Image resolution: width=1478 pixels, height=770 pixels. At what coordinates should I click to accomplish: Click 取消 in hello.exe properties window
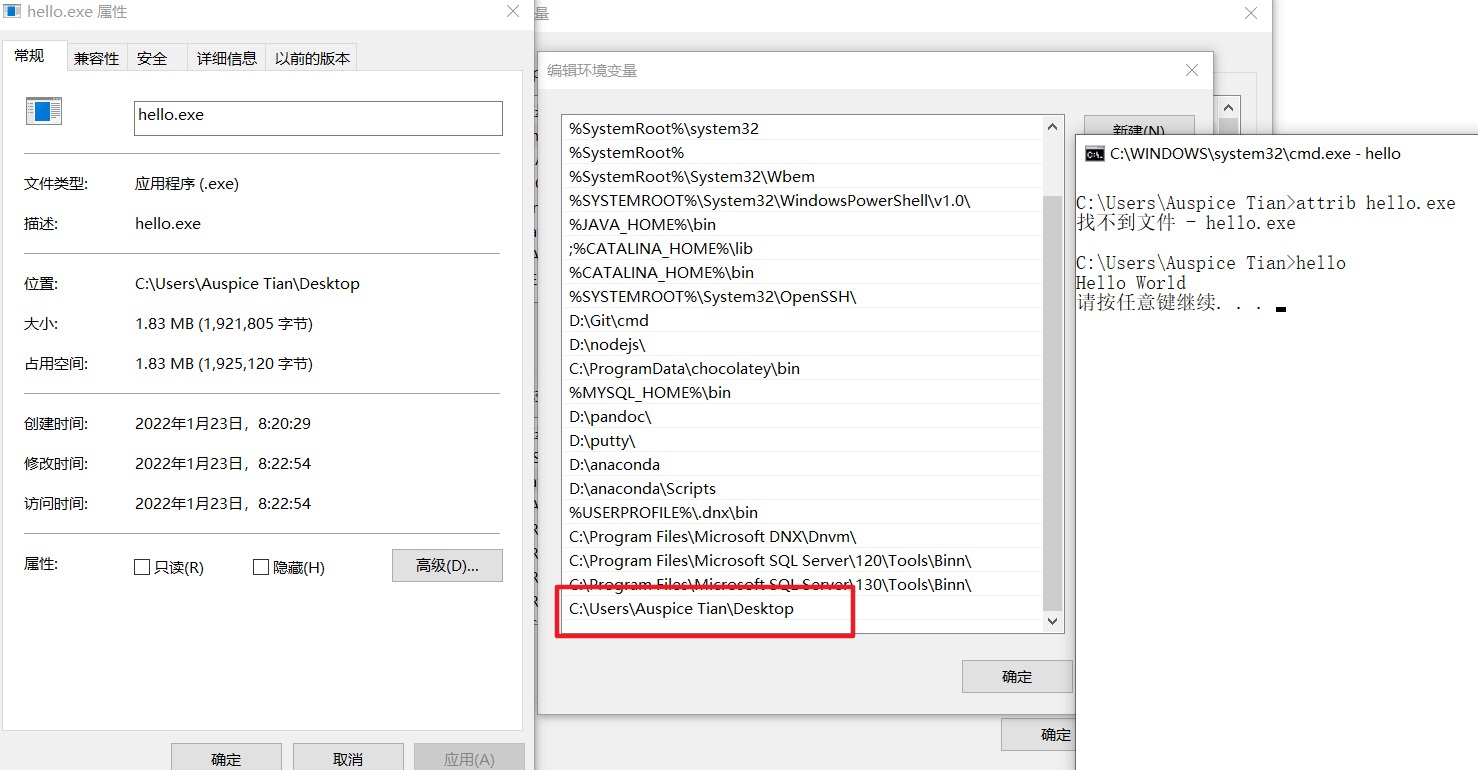point(348,758)
